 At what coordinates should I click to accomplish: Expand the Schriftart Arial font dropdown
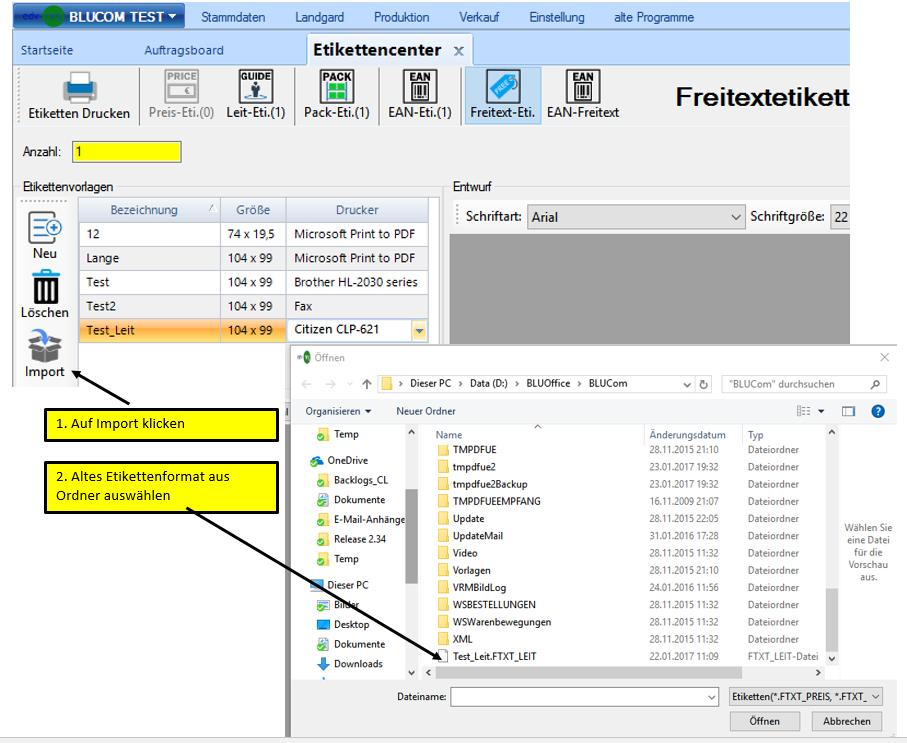734,217
